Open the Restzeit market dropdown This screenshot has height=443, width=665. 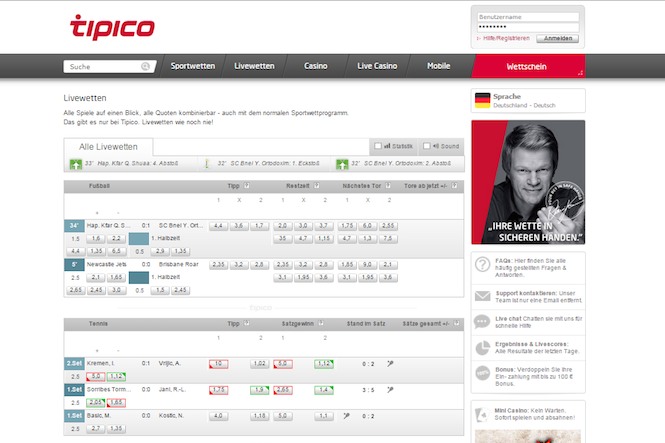[317, 186]
